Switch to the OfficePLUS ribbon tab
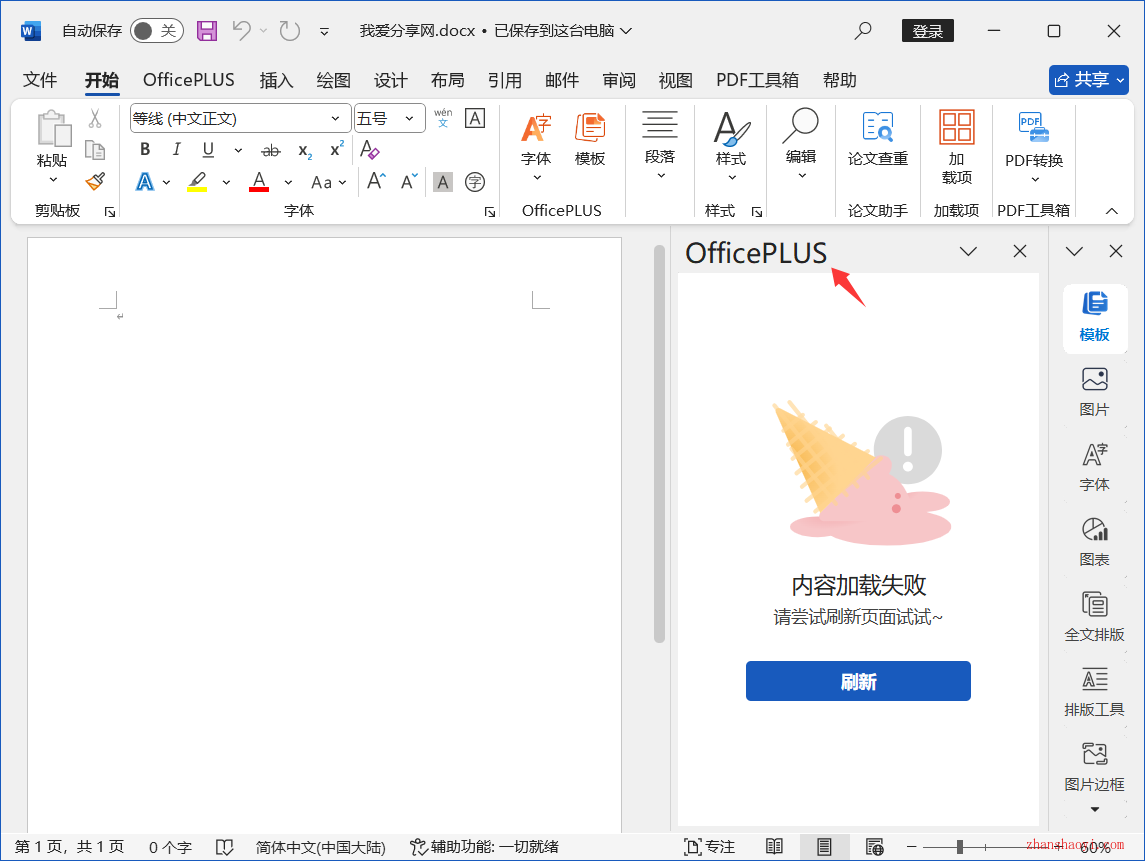 188,80
